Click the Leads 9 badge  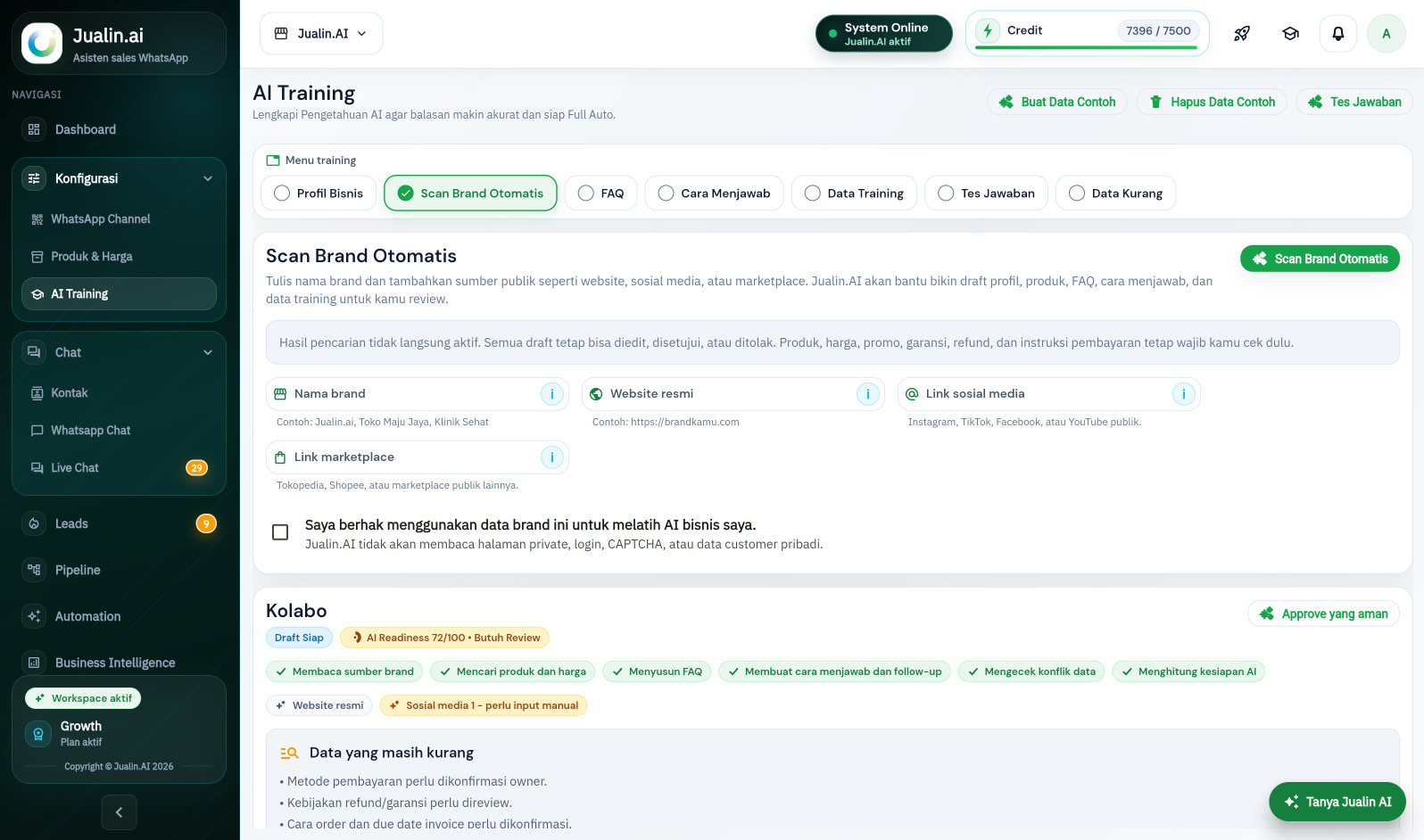[206, 523]
